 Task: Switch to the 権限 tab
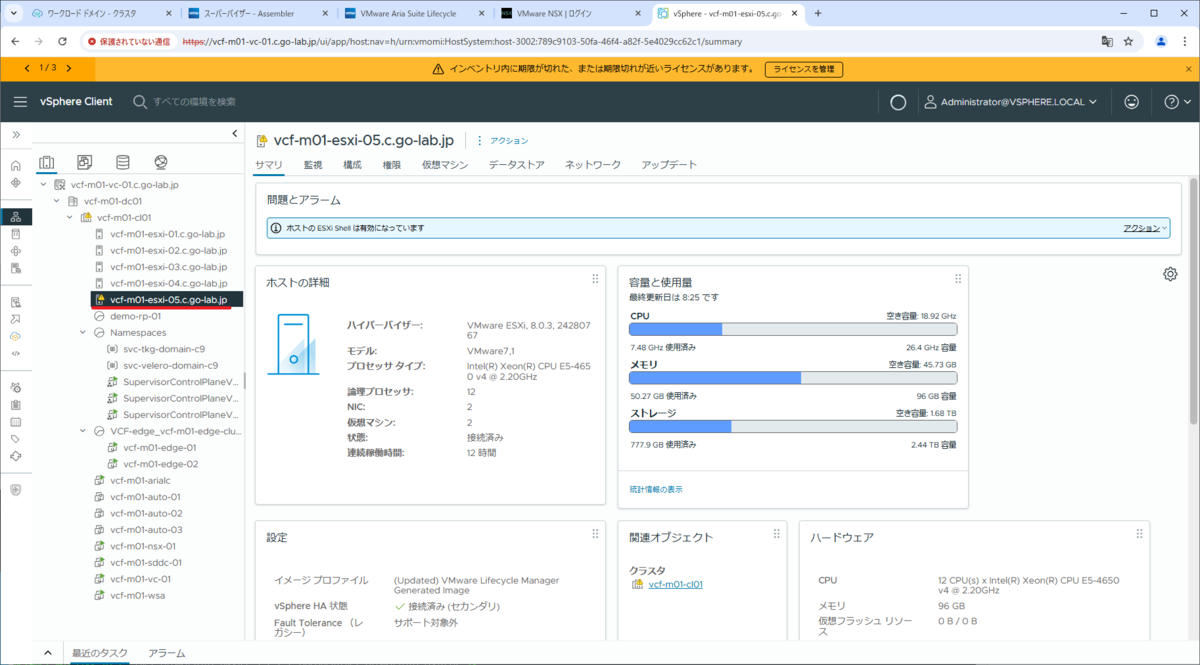point(391,165)
